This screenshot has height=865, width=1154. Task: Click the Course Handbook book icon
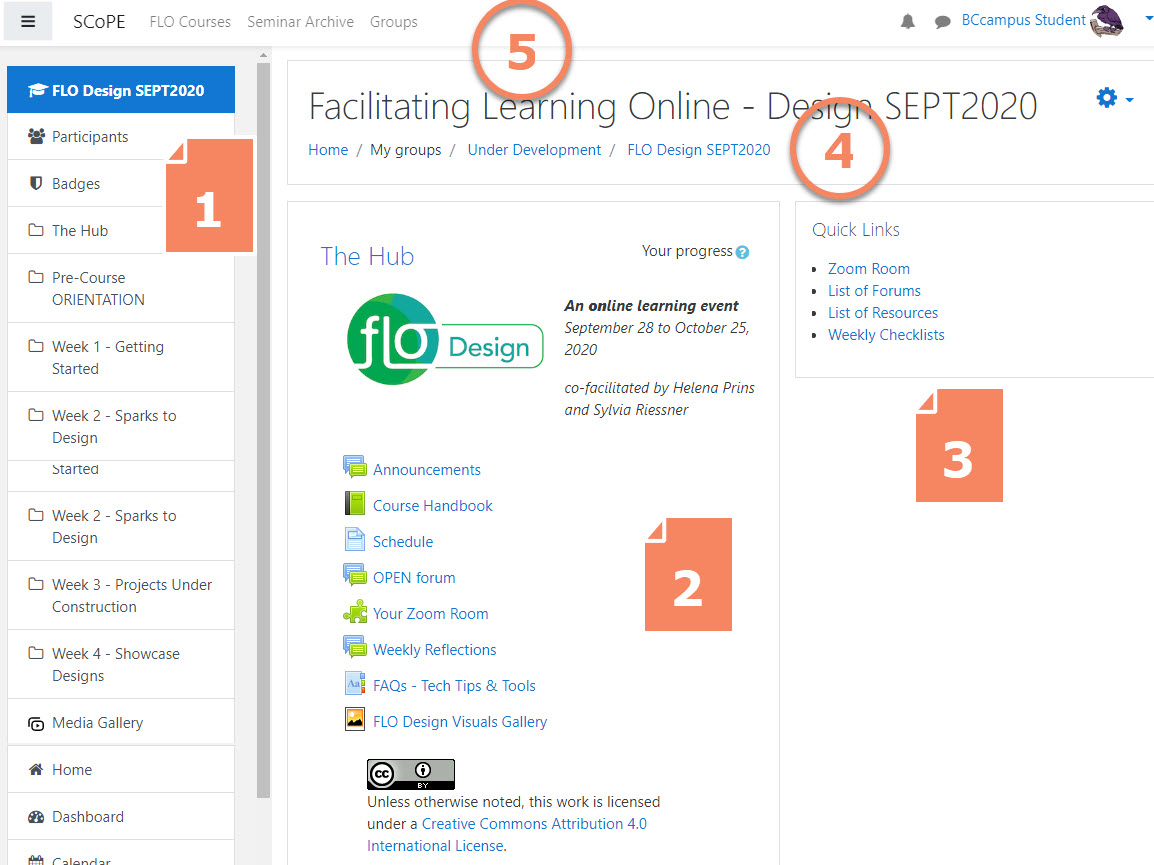tap(355, 504)
